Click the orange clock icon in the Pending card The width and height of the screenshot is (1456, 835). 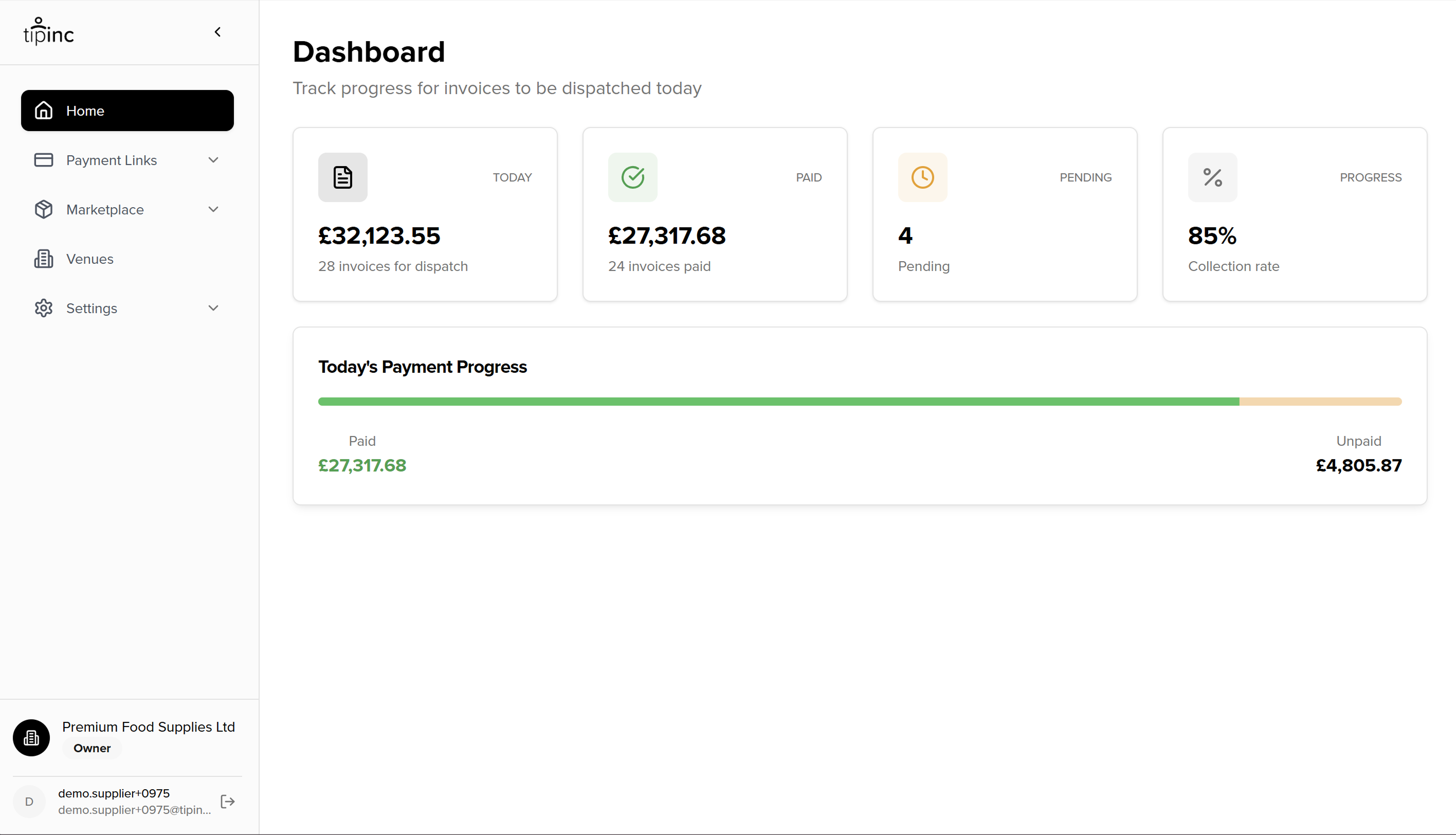tap(922, 177)
